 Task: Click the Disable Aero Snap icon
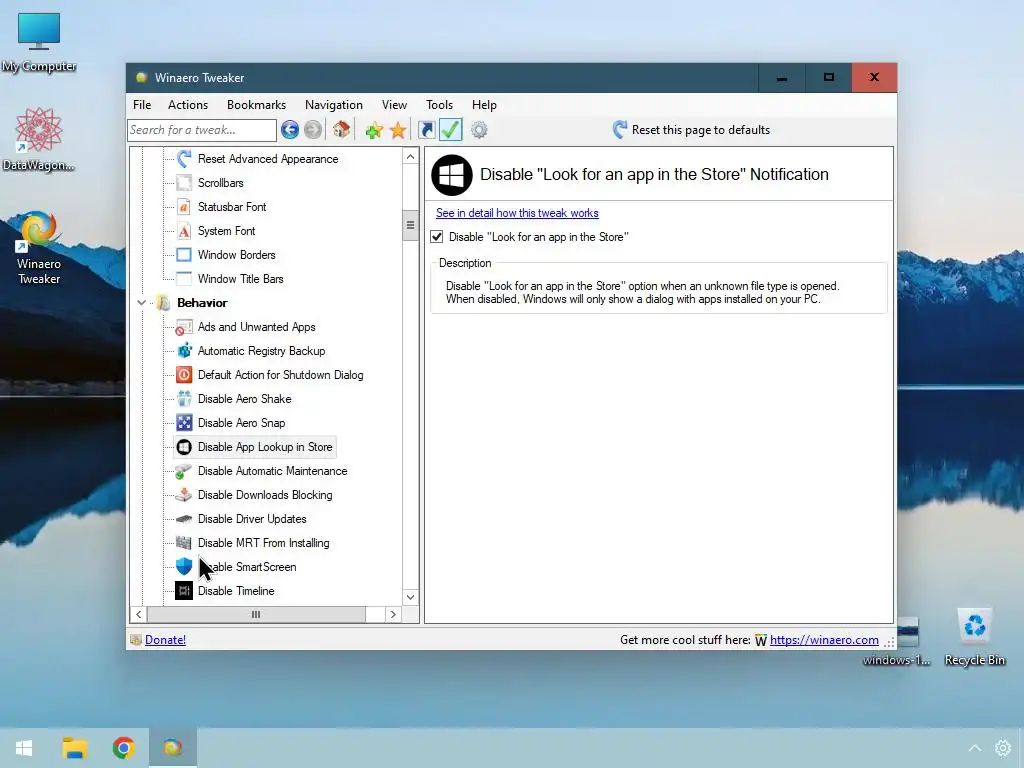[184, 423]
